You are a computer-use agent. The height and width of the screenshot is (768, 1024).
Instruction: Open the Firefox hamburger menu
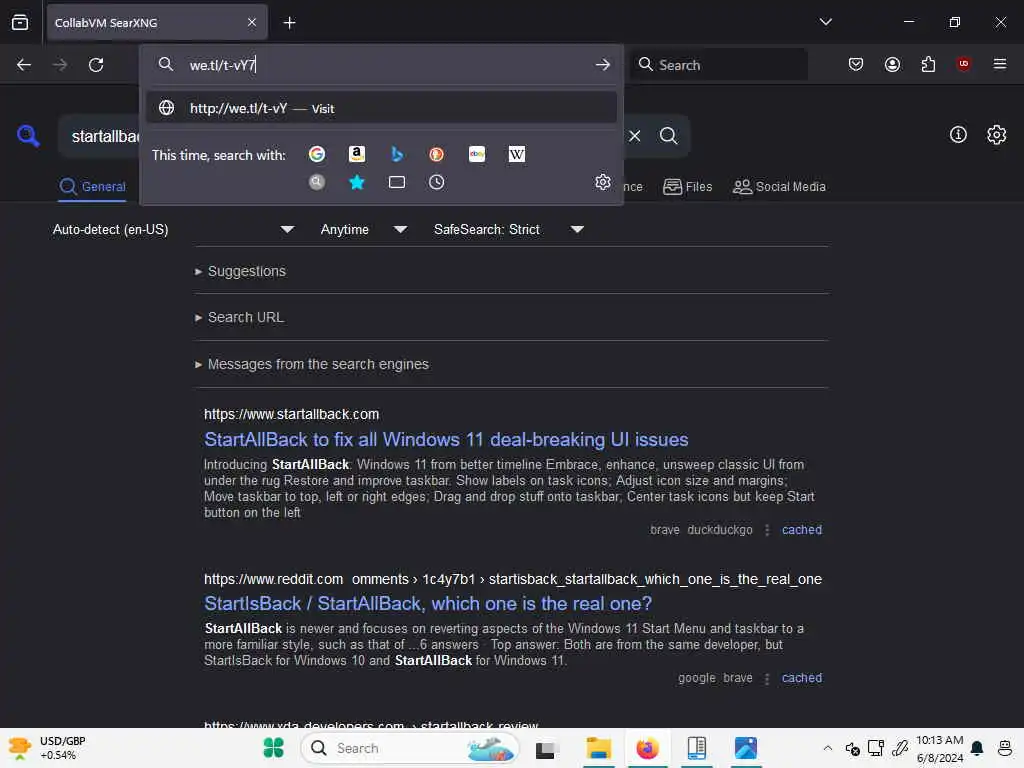click(1000, 64)
